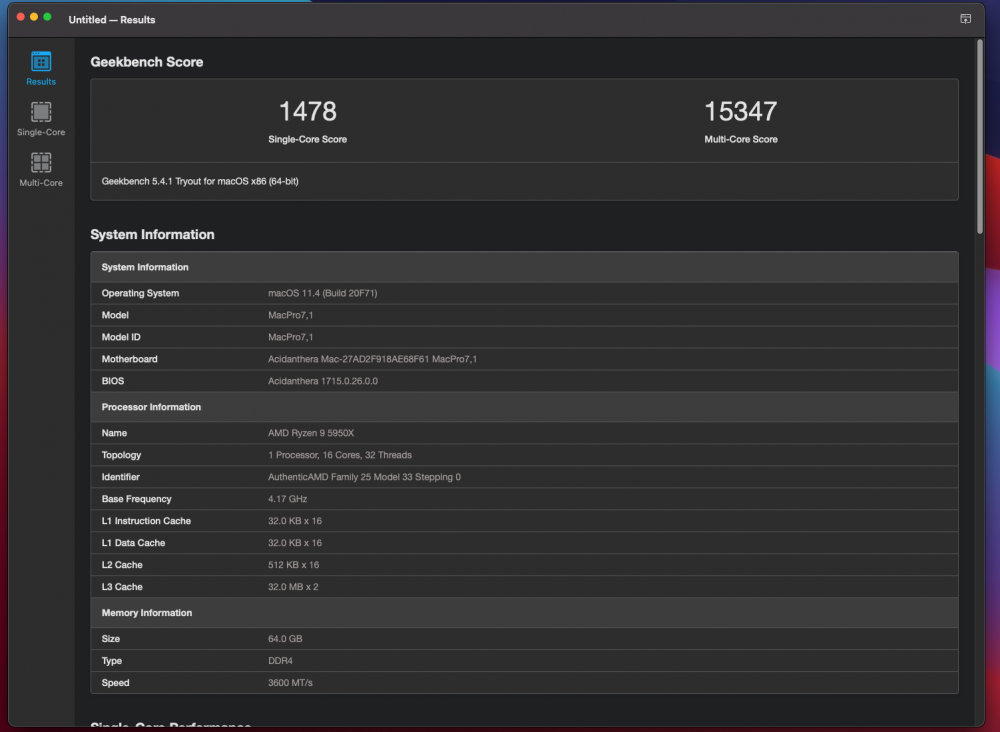
Task: Click the MacPro7,1 value in Model ID row
Action: (x=290, y=337)
